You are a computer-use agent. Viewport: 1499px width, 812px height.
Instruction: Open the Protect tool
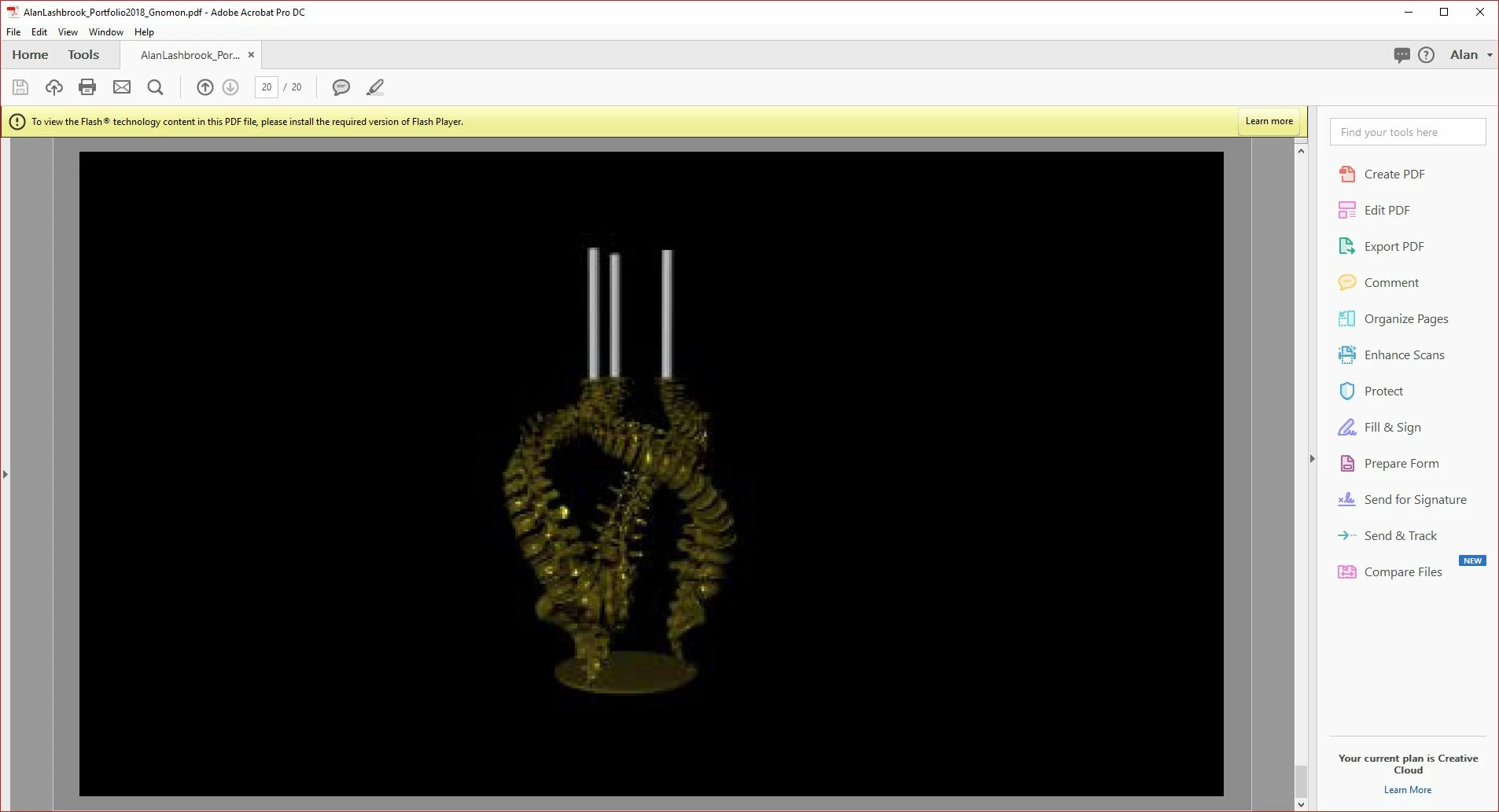click(1371, 391)
